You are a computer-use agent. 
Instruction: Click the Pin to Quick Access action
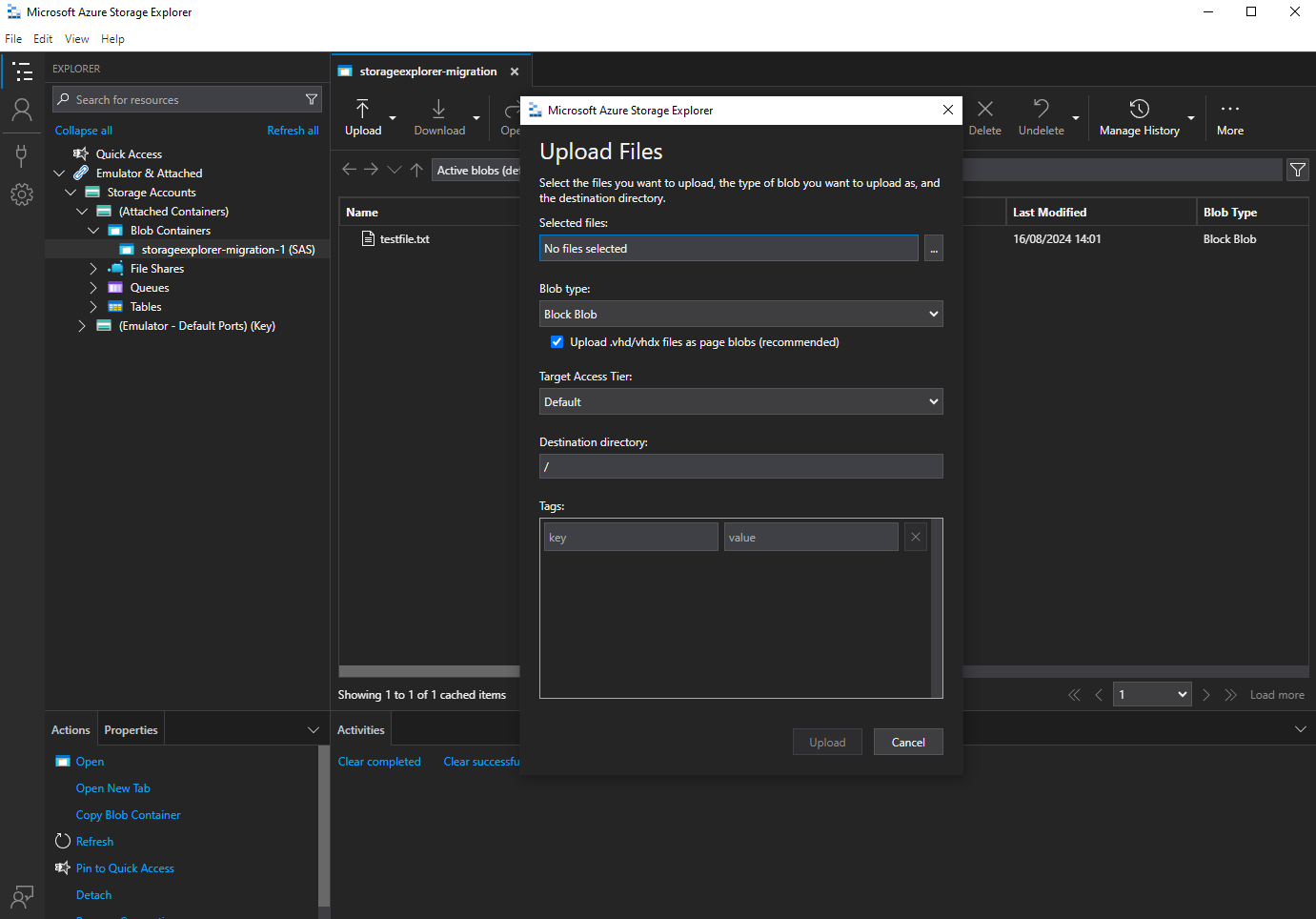coord(125,868)
